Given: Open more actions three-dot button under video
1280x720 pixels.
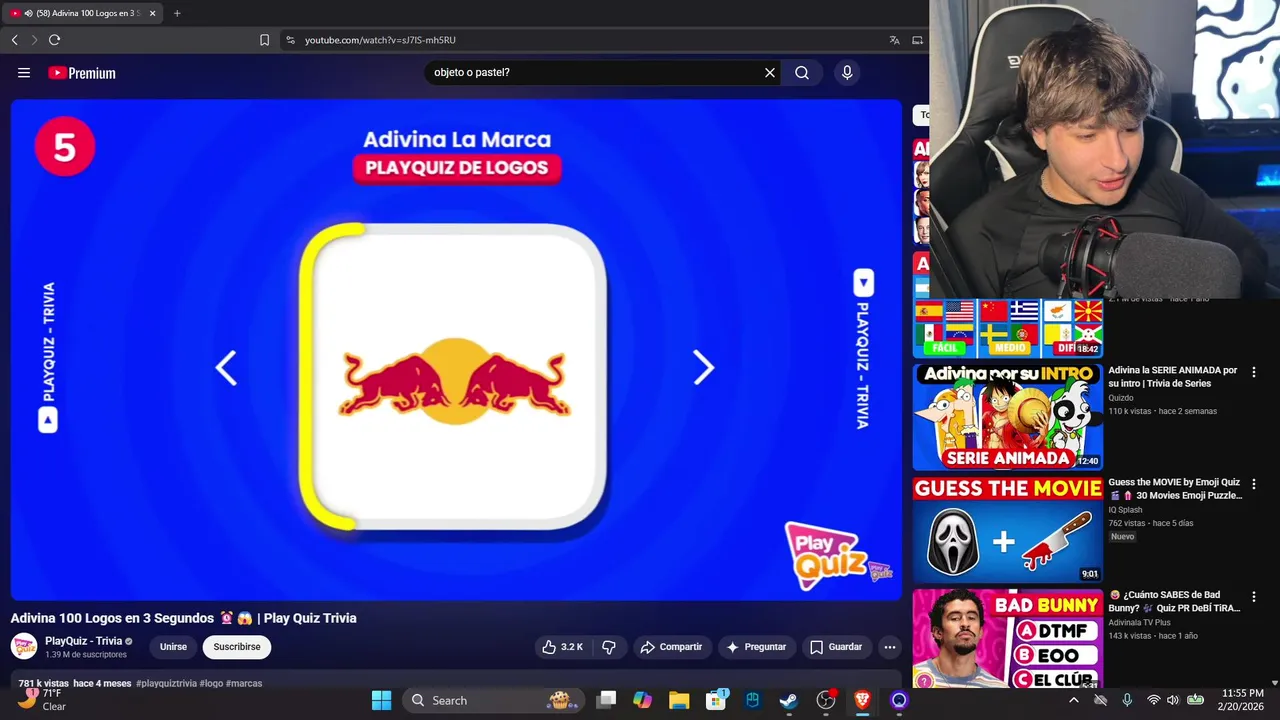Looking at the screenshot, I should [x=889, y=647].
